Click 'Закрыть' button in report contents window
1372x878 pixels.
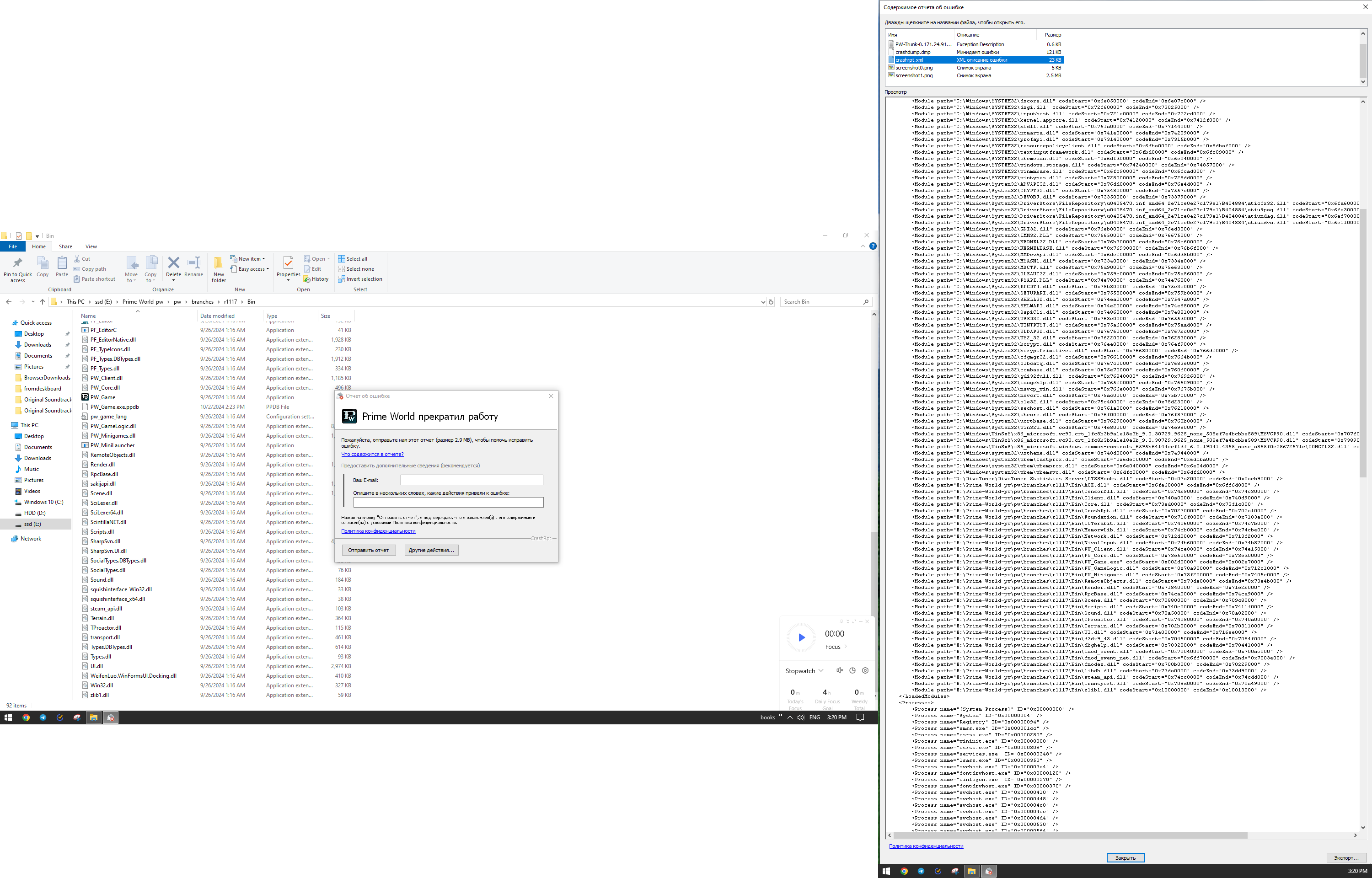(x=1125, y=857)
